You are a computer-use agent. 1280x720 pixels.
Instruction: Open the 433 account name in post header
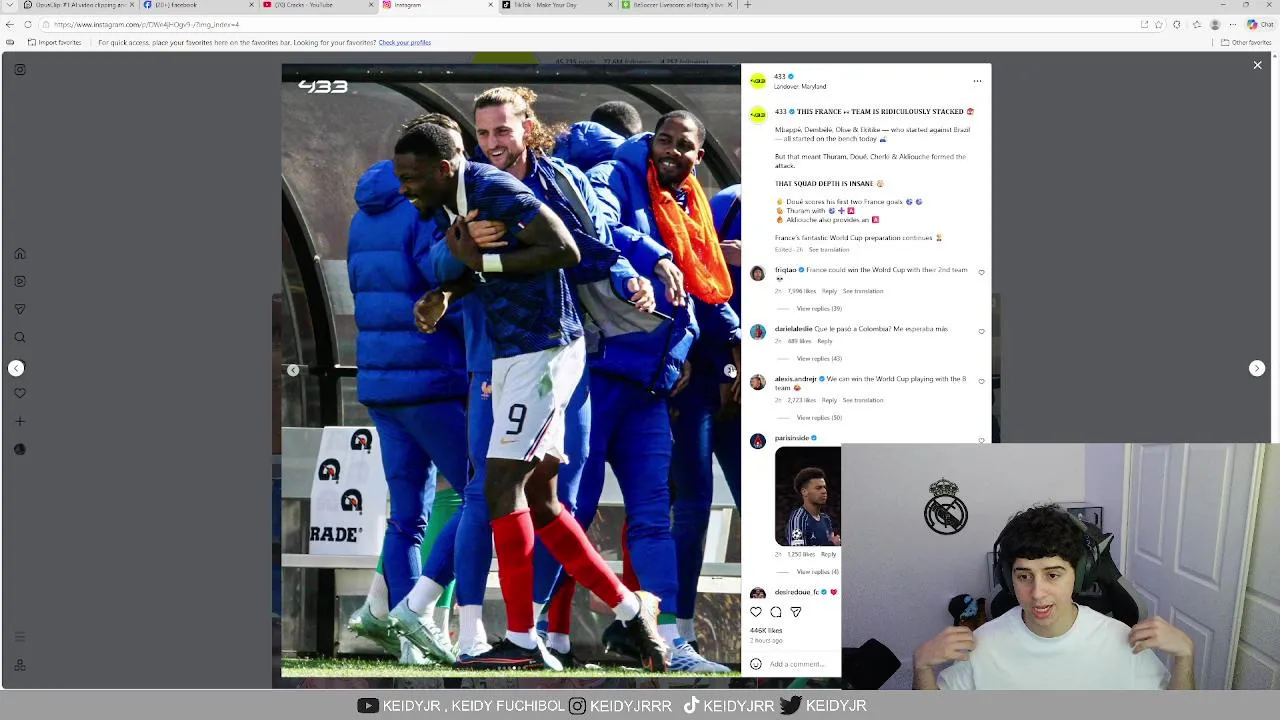(x=780, y=76)
